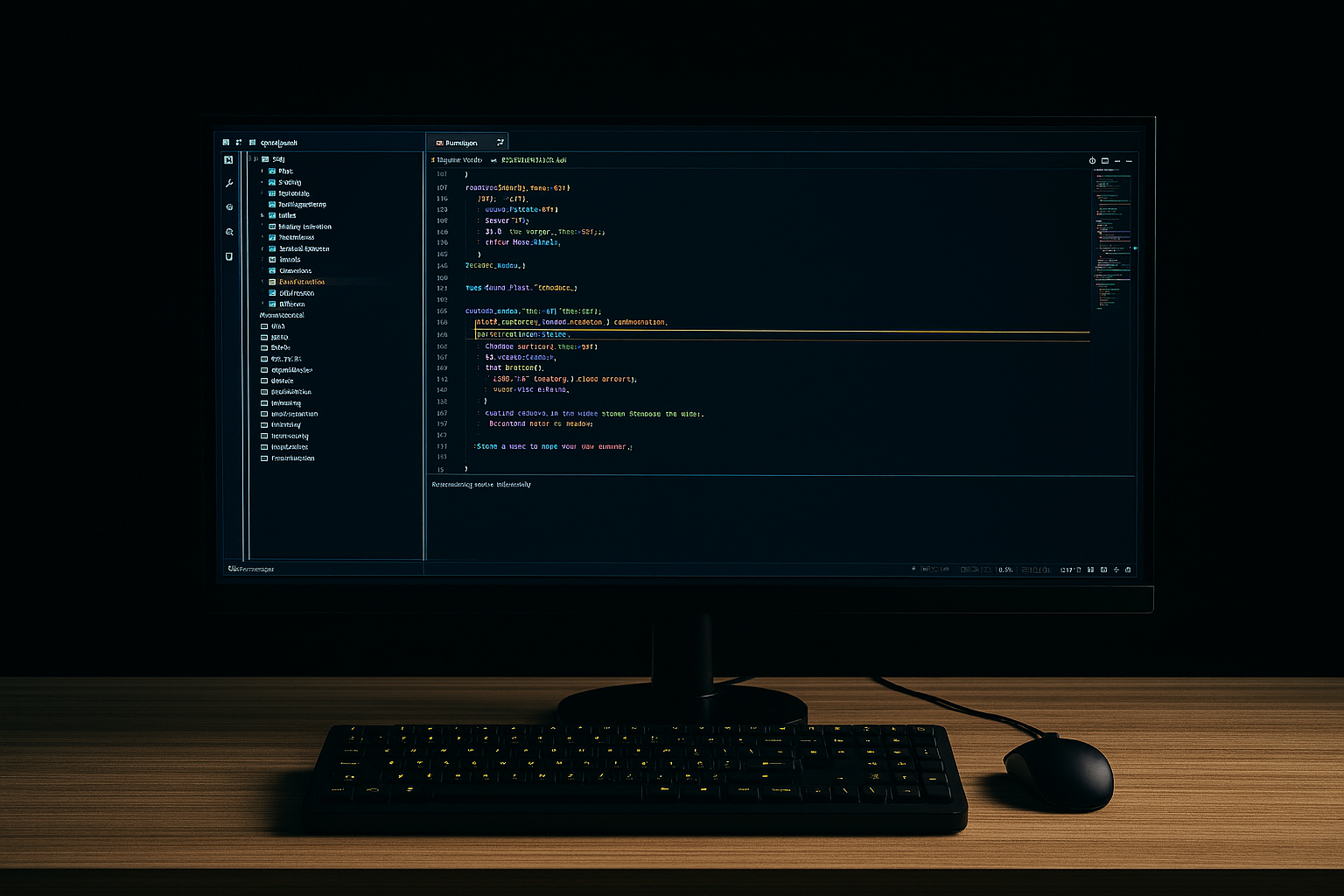Click the shield icon at bottom of activity bar
This screenshot has width=1344, height=896.
point(229,256)
